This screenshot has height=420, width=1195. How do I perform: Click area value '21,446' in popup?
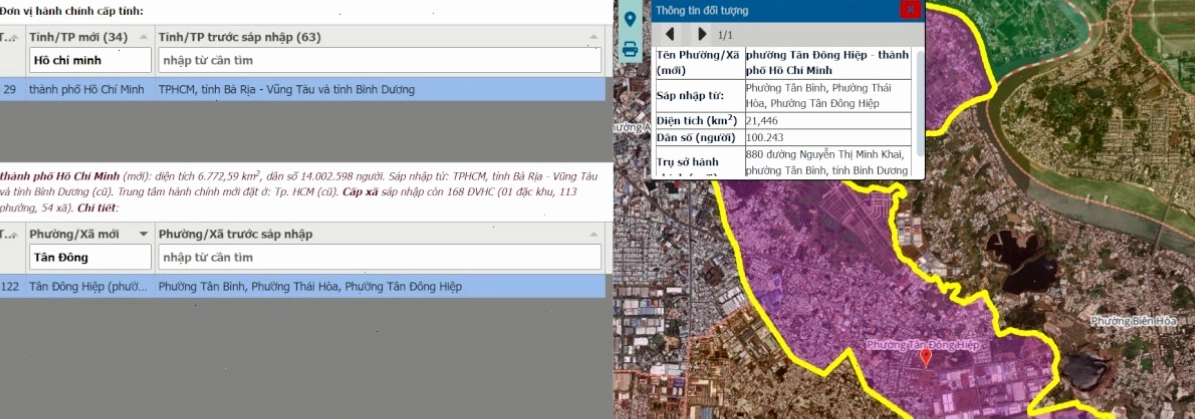point(763,121)
